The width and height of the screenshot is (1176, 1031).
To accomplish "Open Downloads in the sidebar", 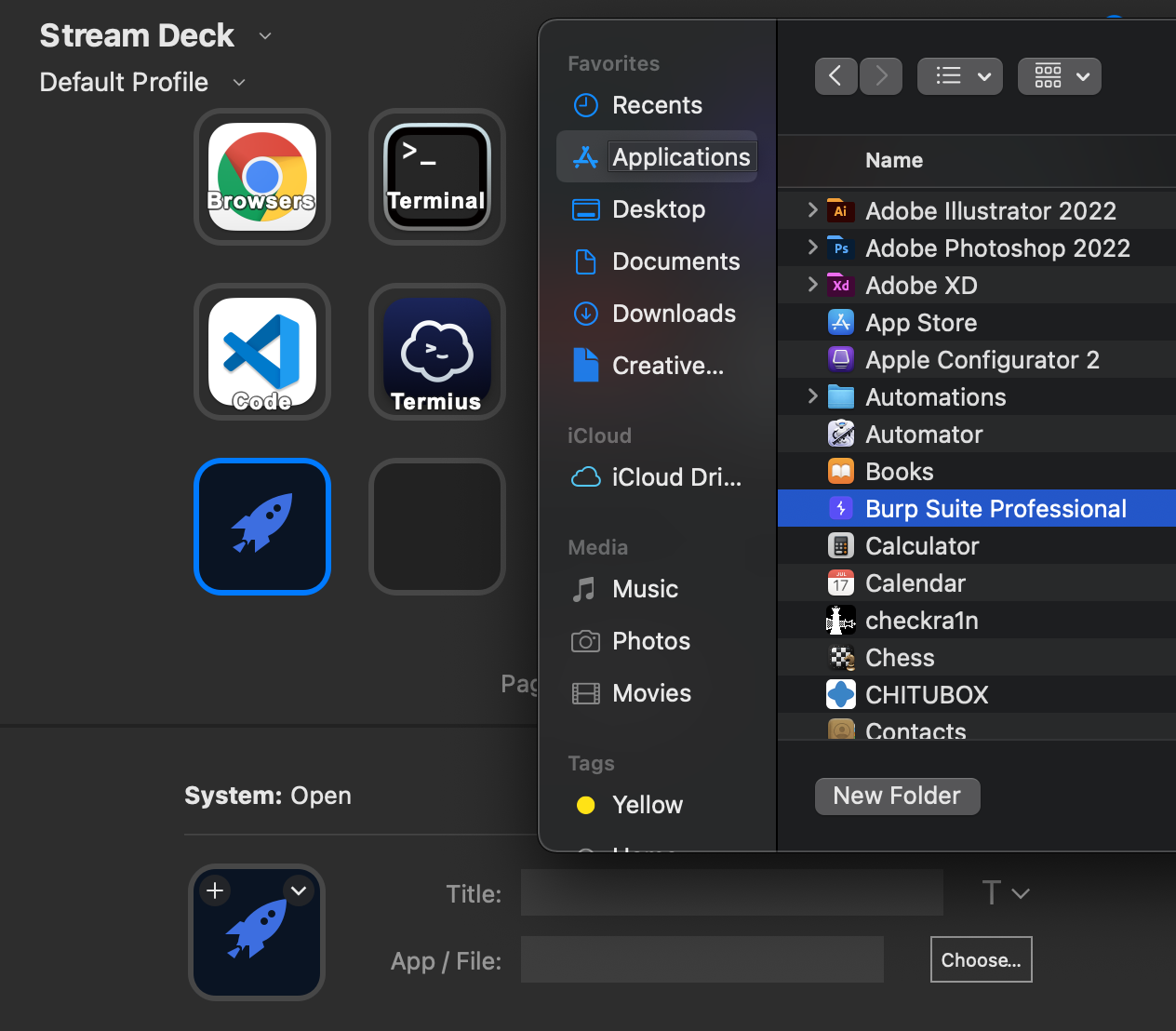I will click(673, 314).
